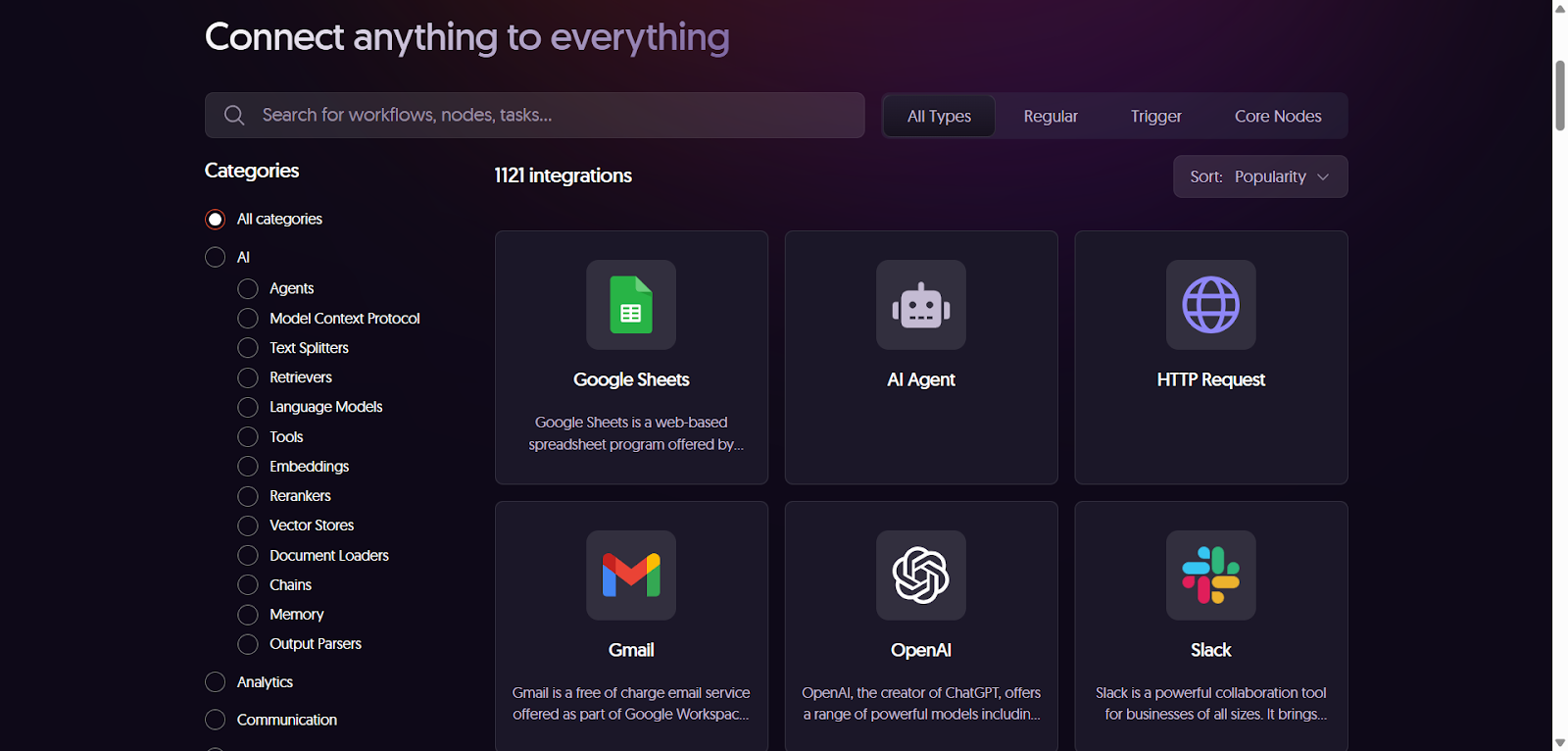Switch to the Core Nodes tab
Image resolution: width=1568 pixels, height=751 pixels.
click(1278, 116)
